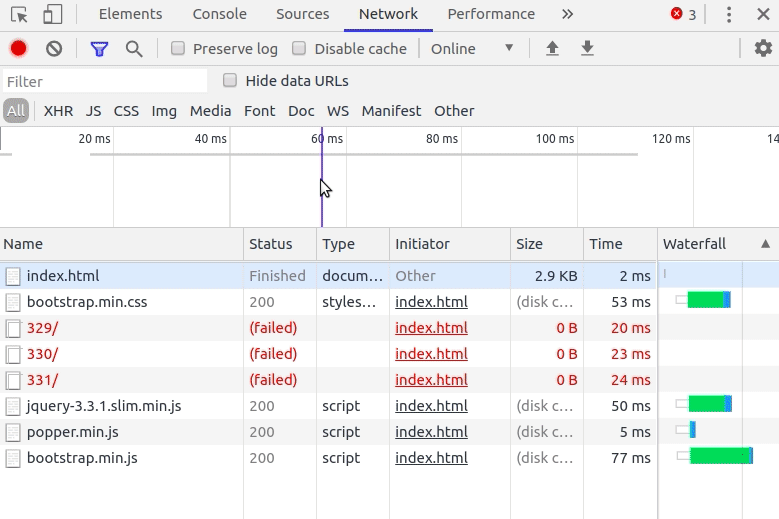This screenshot has width=779, height=519.
Task: Open index.html initiator link for 329/
Action: [431, 328]
